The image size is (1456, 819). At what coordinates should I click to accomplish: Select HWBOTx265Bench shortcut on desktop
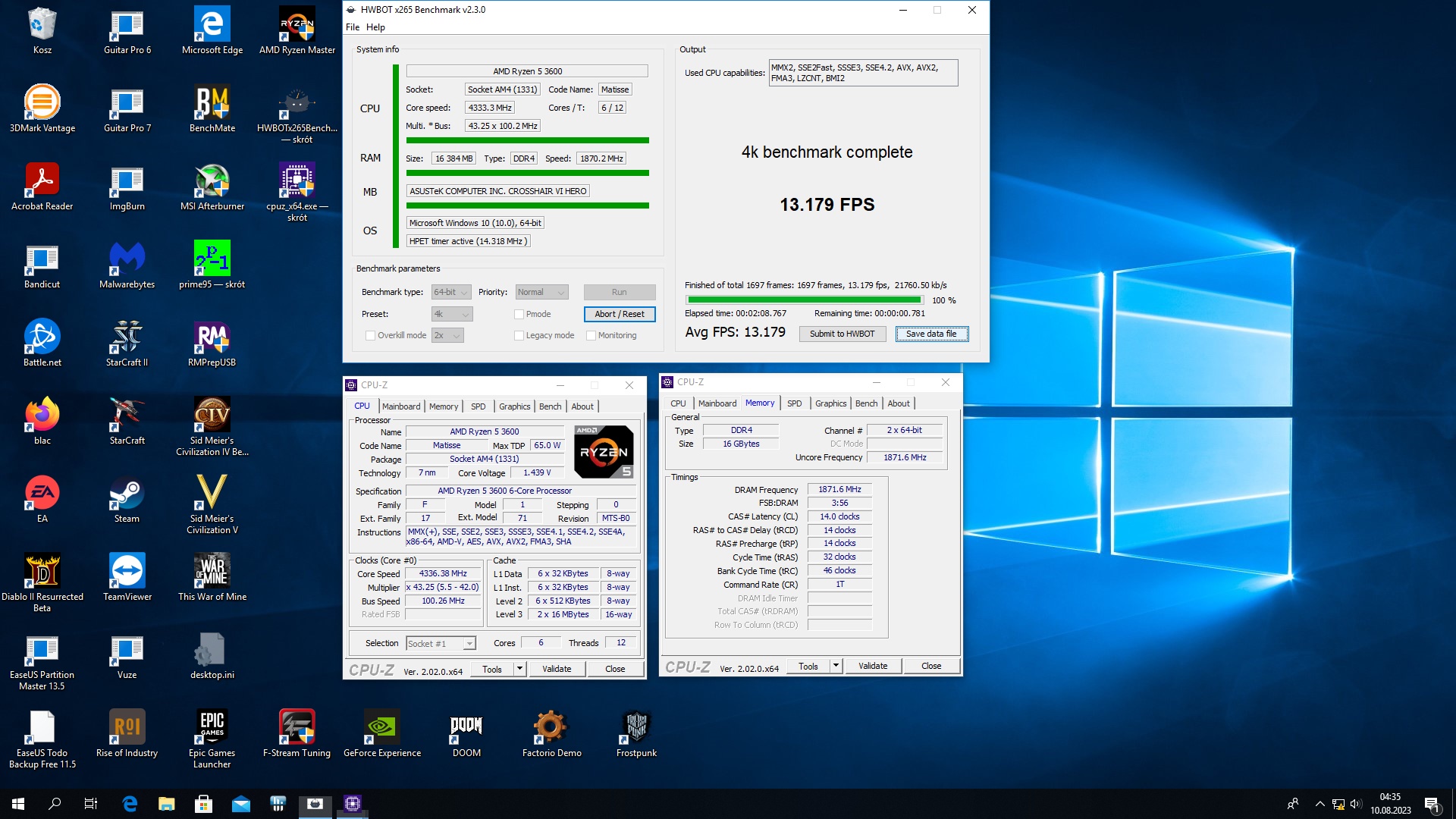click(x=297, y=115)
